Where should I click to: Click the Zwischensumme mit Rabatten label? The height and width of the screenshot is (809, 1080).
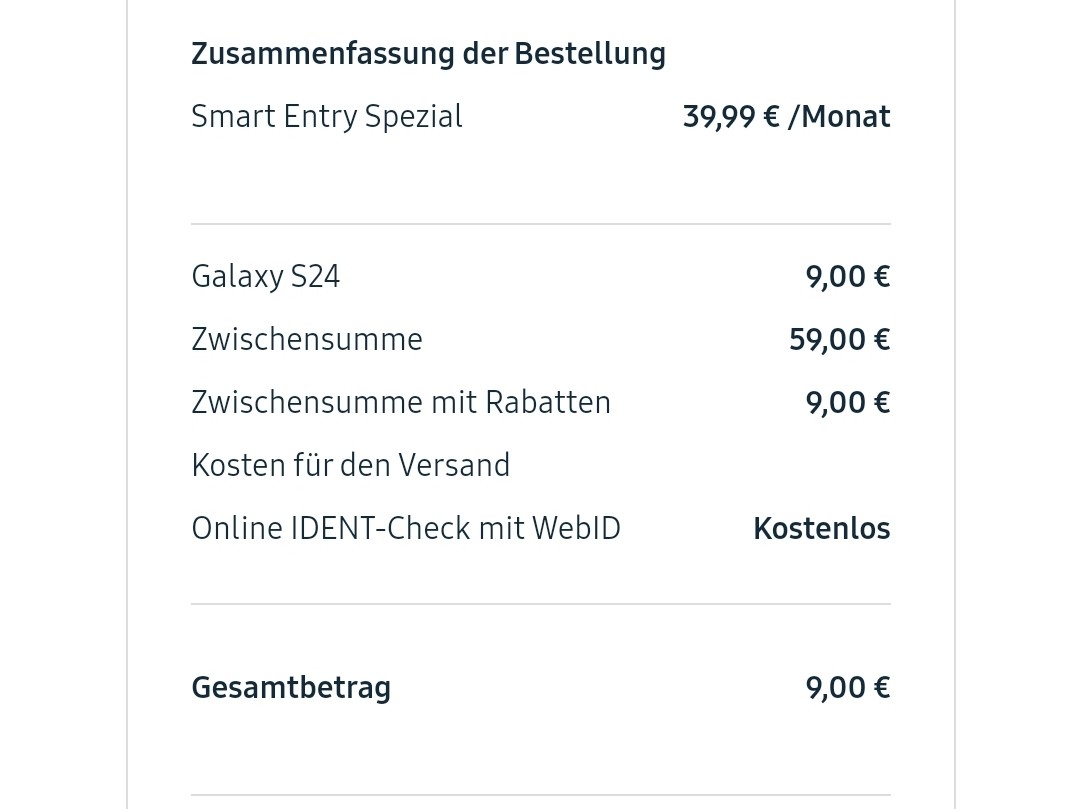point(401,403)
